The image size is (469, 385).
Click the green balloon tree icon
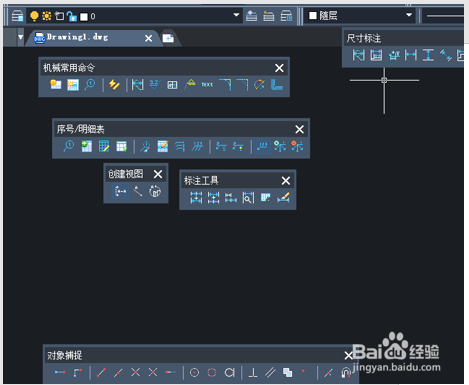coord(280,146)
